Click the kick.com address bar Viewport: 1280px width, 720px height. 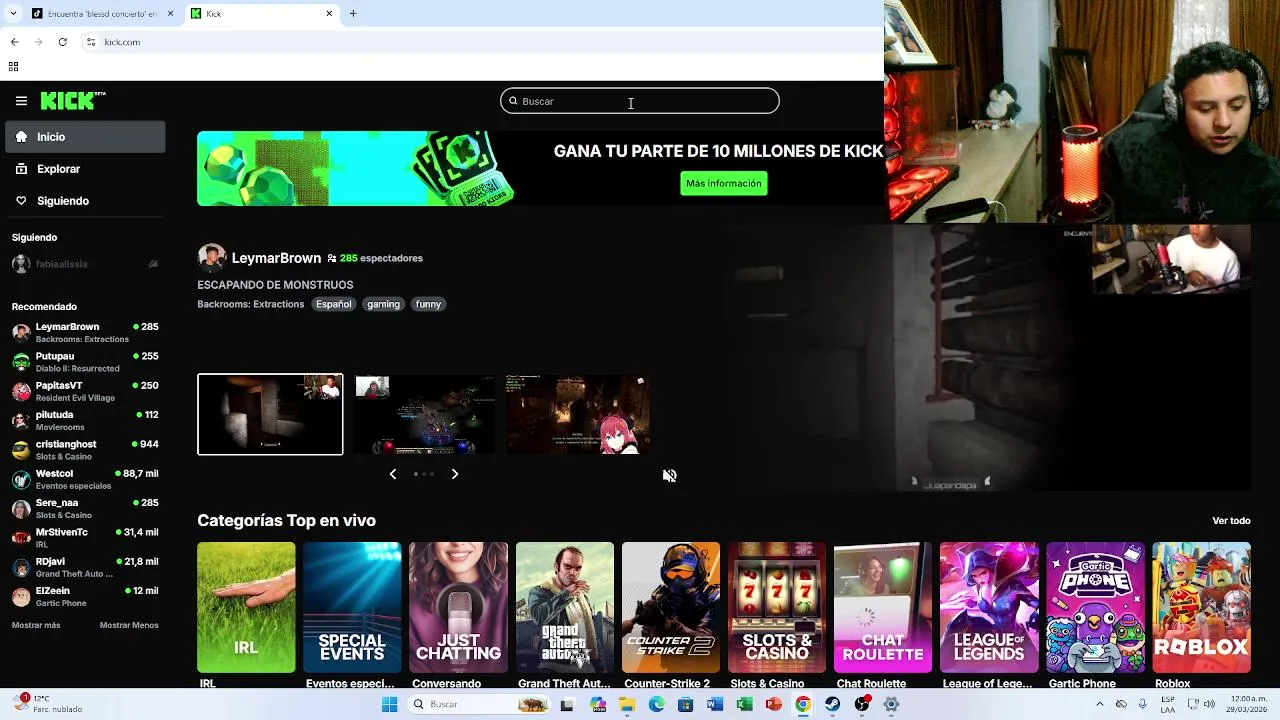point(480,42)
